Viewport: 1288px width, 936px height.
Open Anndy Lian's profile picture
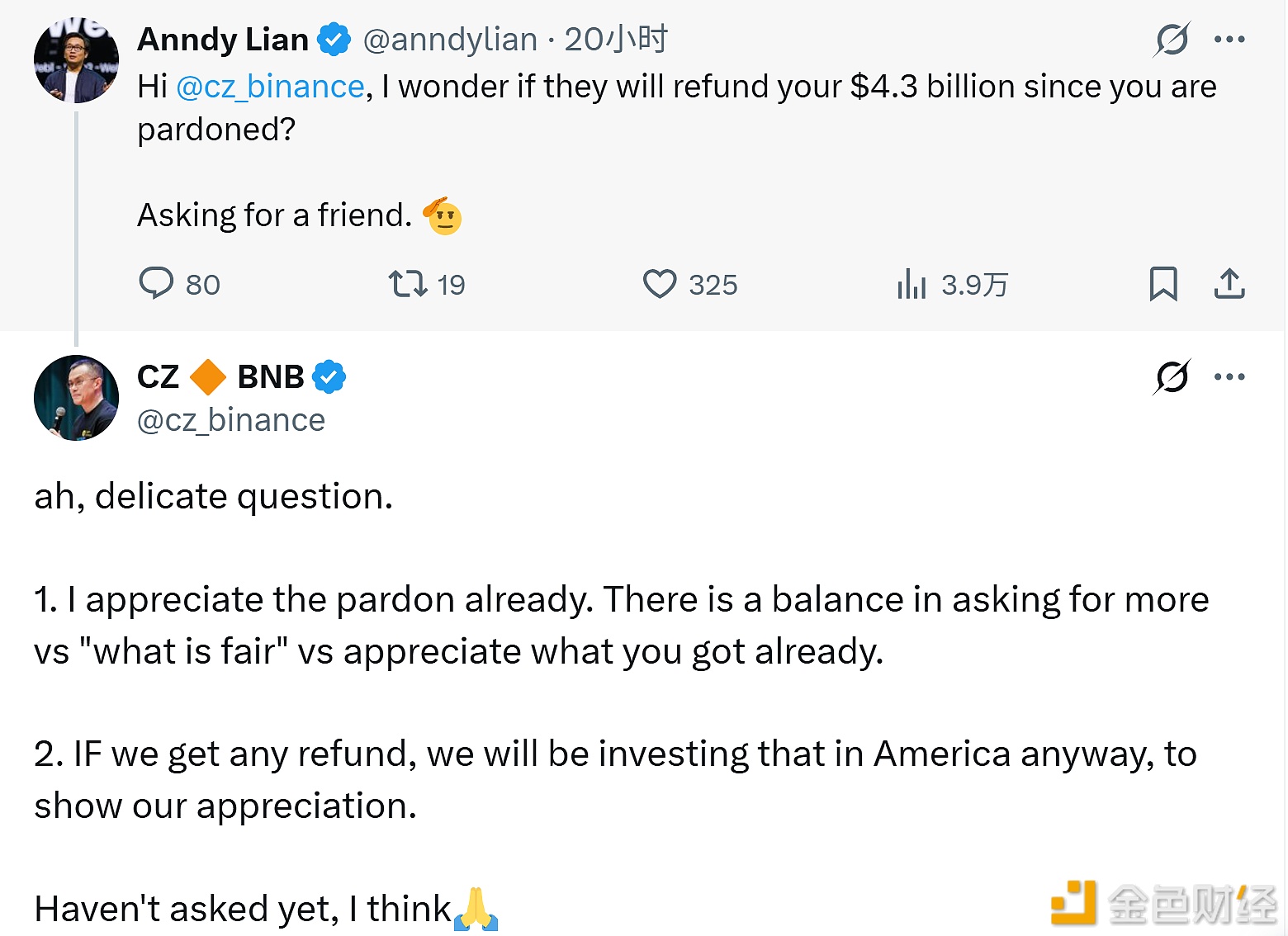(76, 60)
